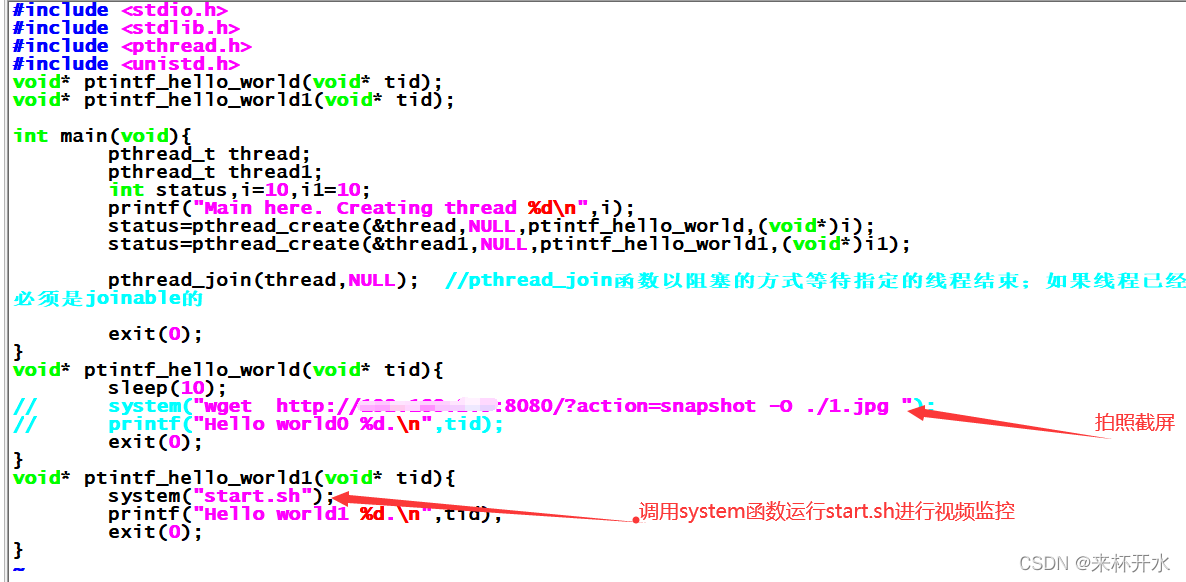Click the vim tilde empty-line marker
The height and width of the screenshot is (582, 1186).
coord(19,568)
